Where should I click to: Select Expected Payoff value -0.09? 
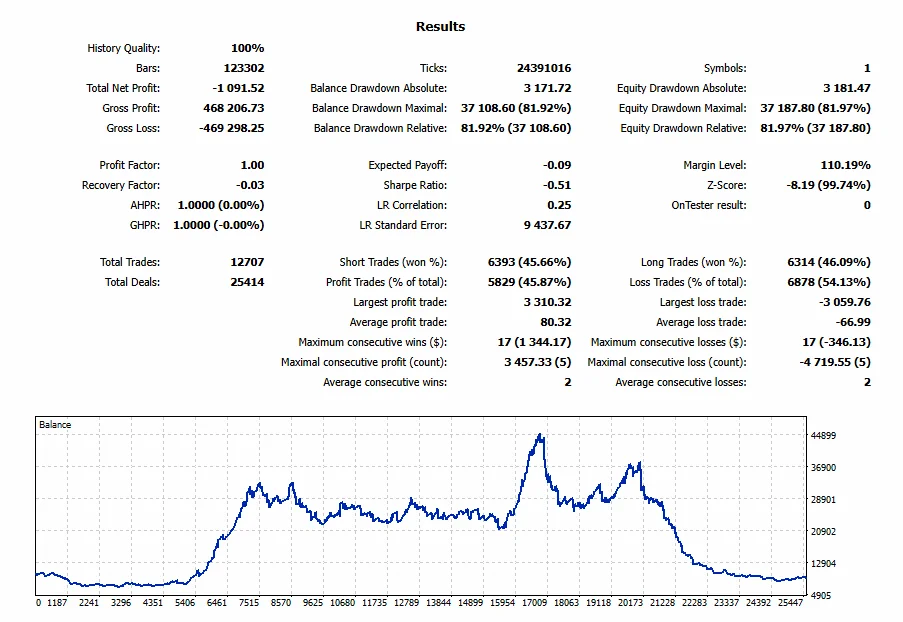point(557,165)
